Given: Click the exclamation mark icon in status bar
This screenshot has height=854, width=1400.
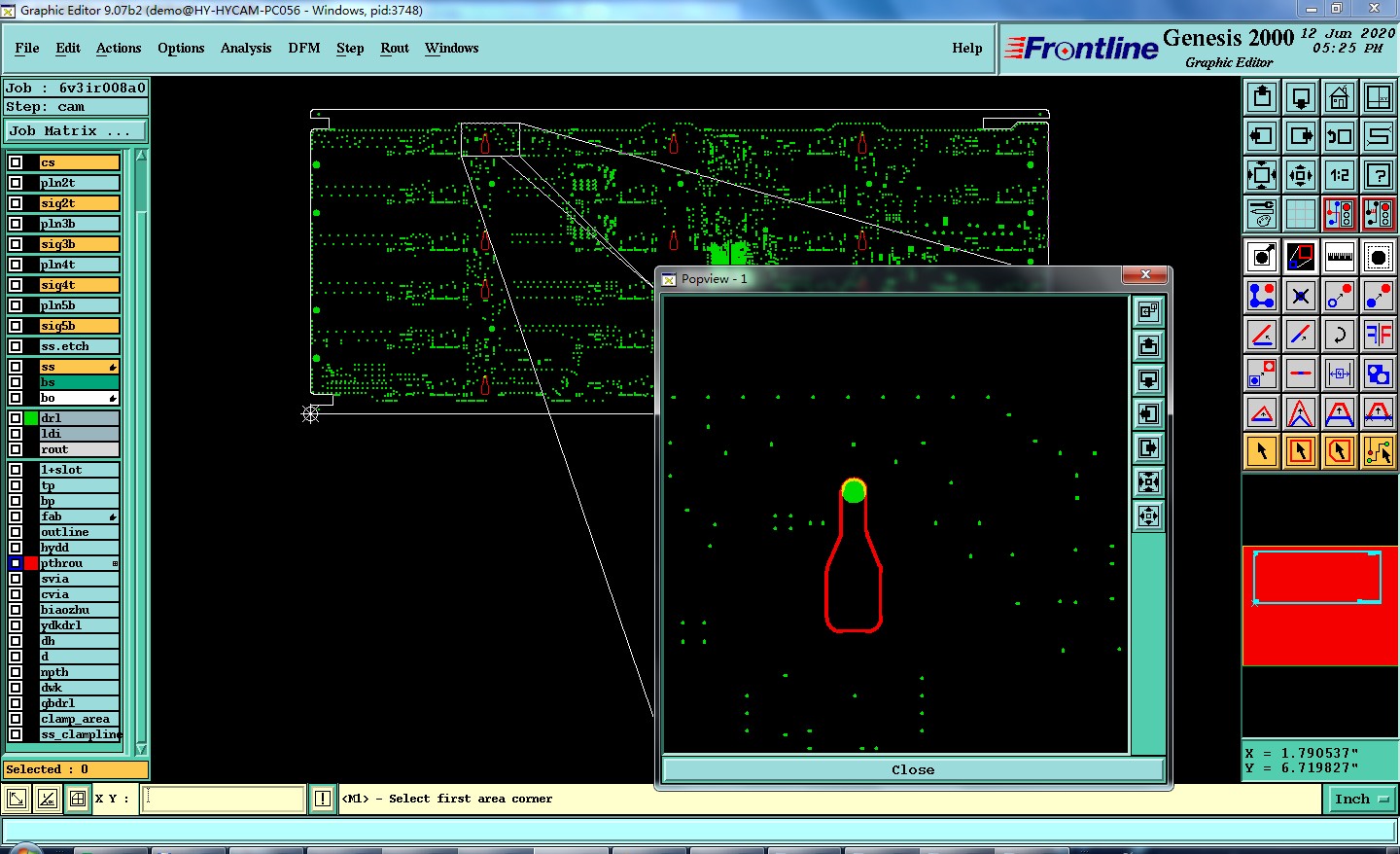Looking at the screenshot, I should [323, 799].
